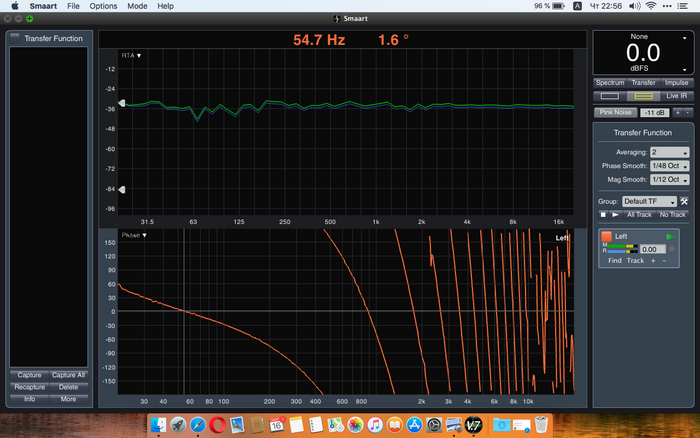
Task: Toggle the Live IR display
Action: coord(676,96)
